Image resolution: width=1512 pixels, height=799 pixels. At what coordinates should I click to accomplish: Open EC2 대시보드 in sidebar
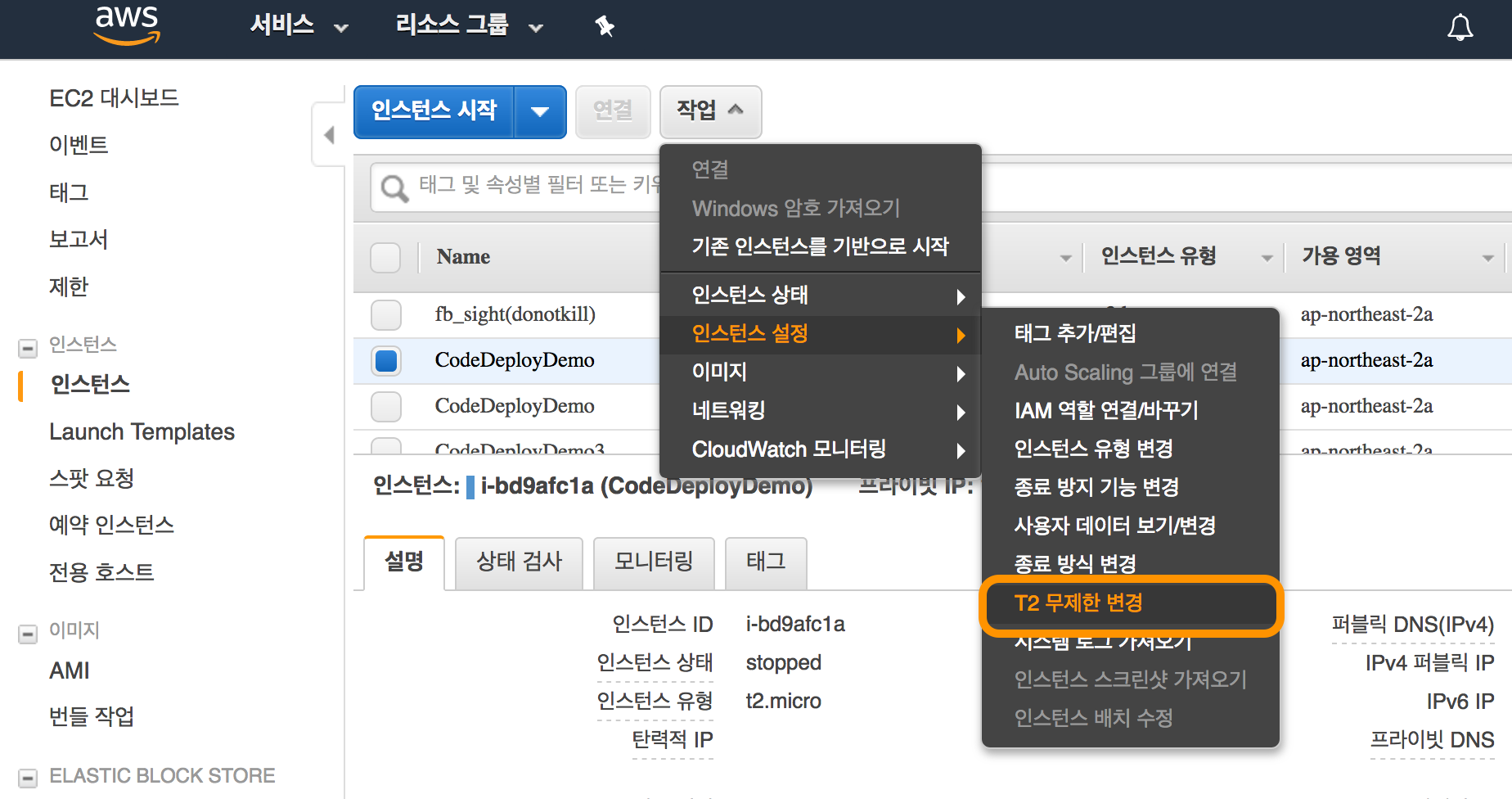tap(114, 98)
